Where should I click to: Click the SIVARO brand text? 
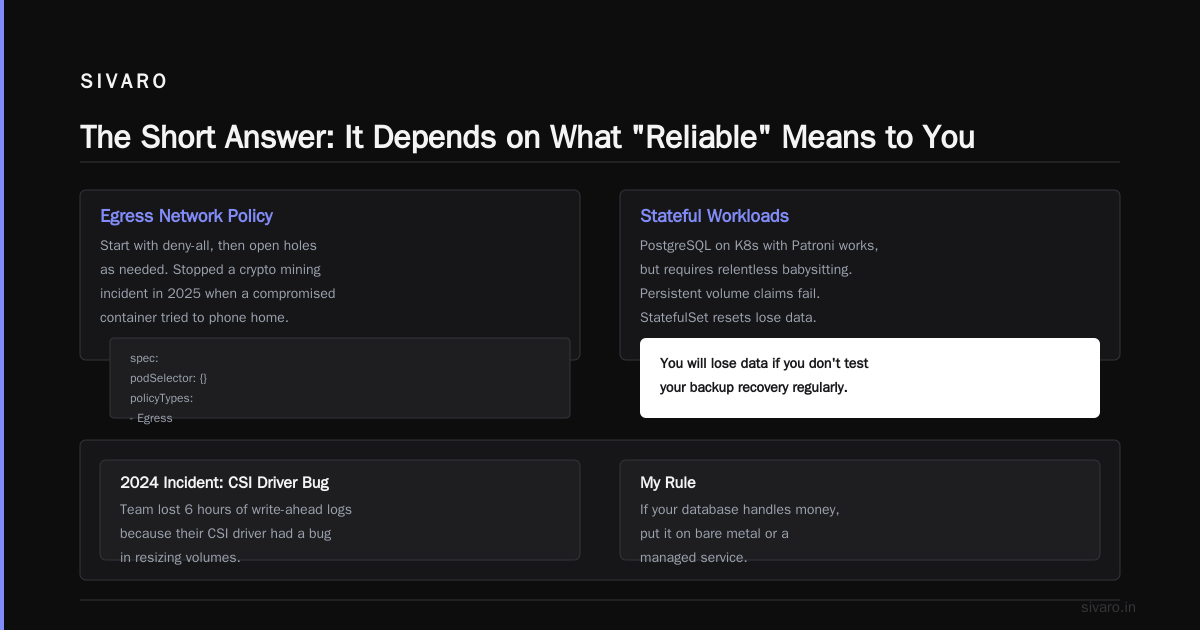tap(124, 82)
